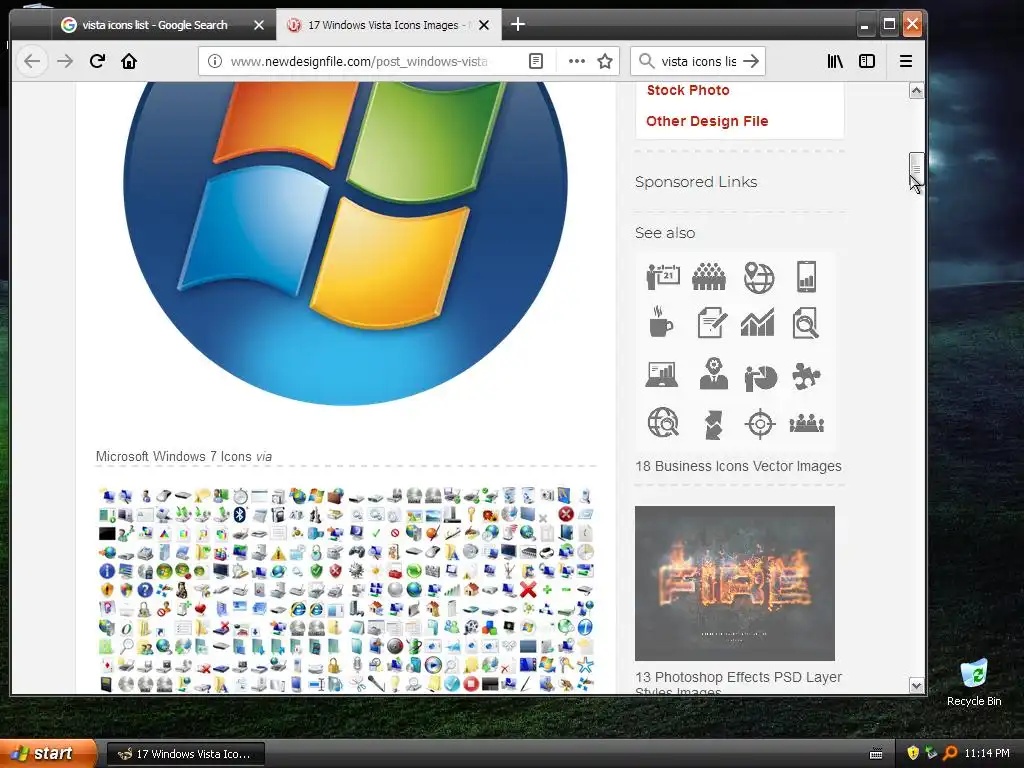Close the 17 Windows Vista Icons tab
This screenshot has width=1024, height=768.
click(x=484, y=25)
